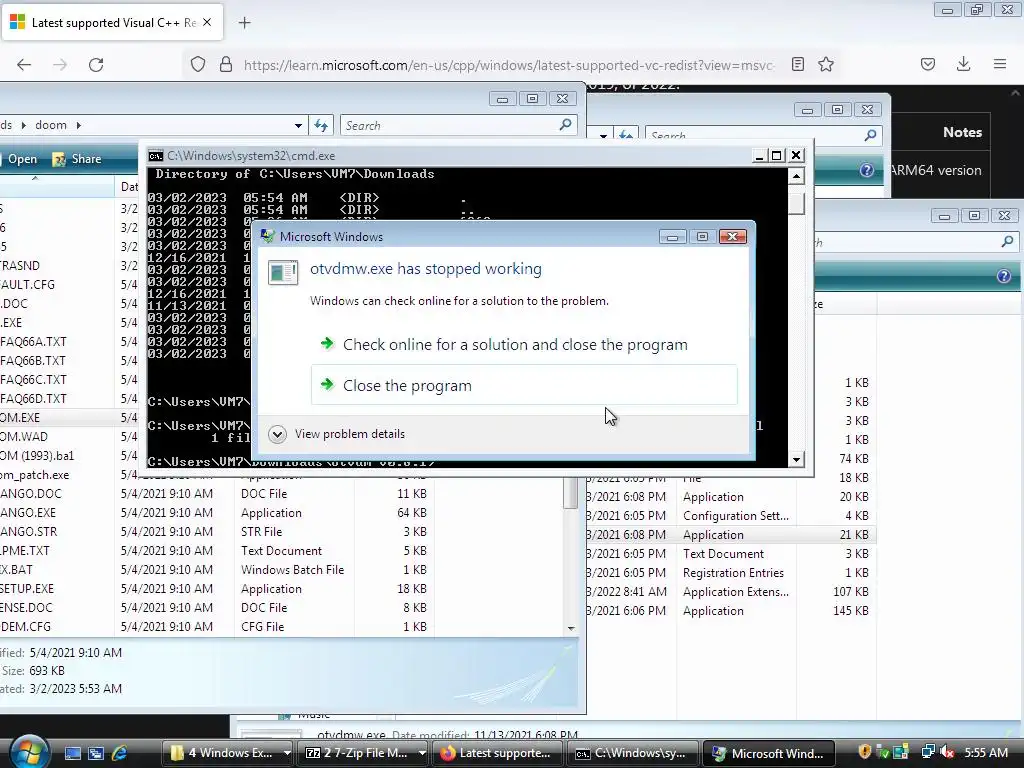Image resolution: width=1024 pixels, height=768 pixels.
Task: Click the help icon in rear Explorer window
Action: (867, 170)
